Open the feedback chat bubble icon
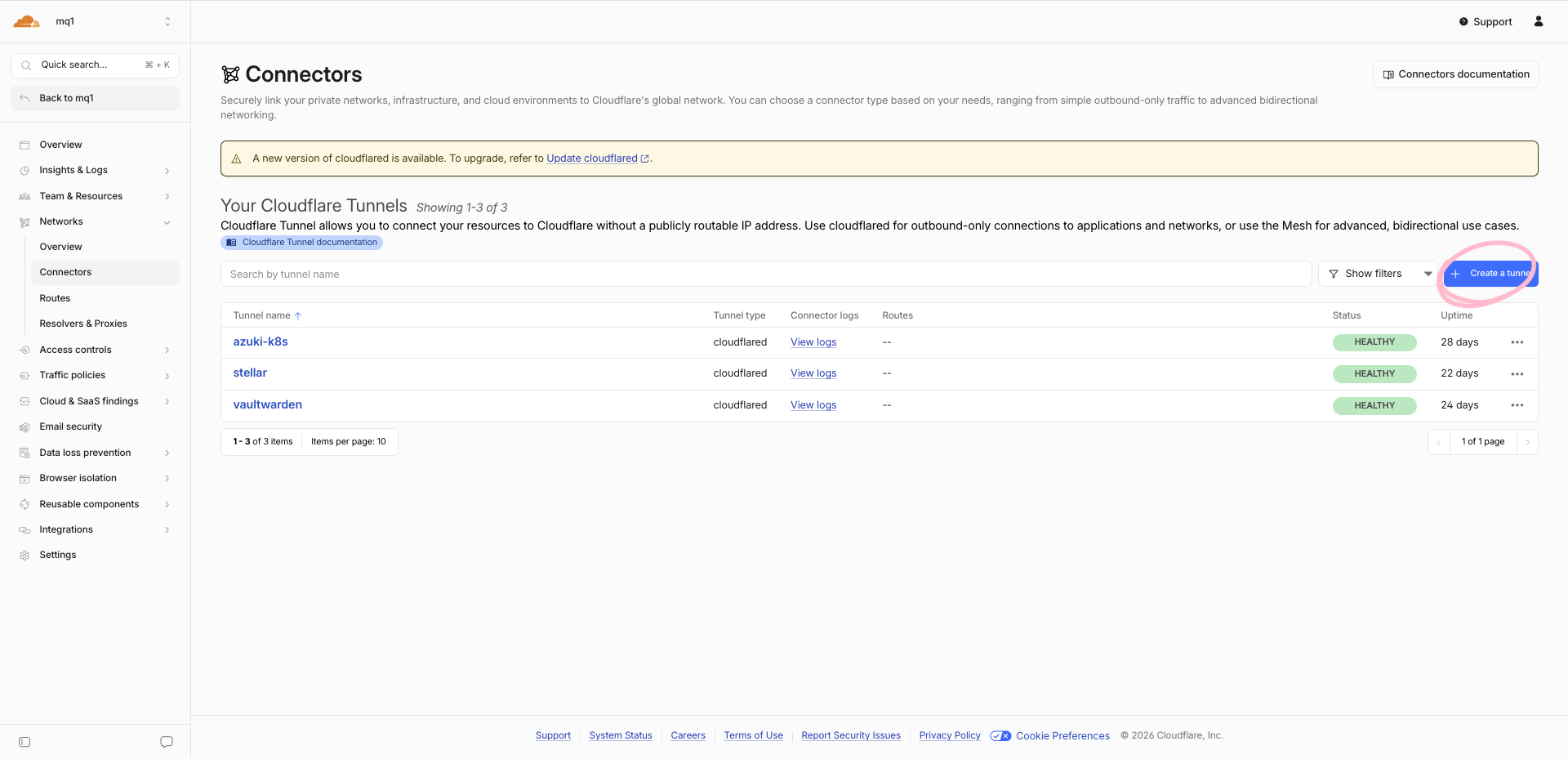 tap(167, 742)
